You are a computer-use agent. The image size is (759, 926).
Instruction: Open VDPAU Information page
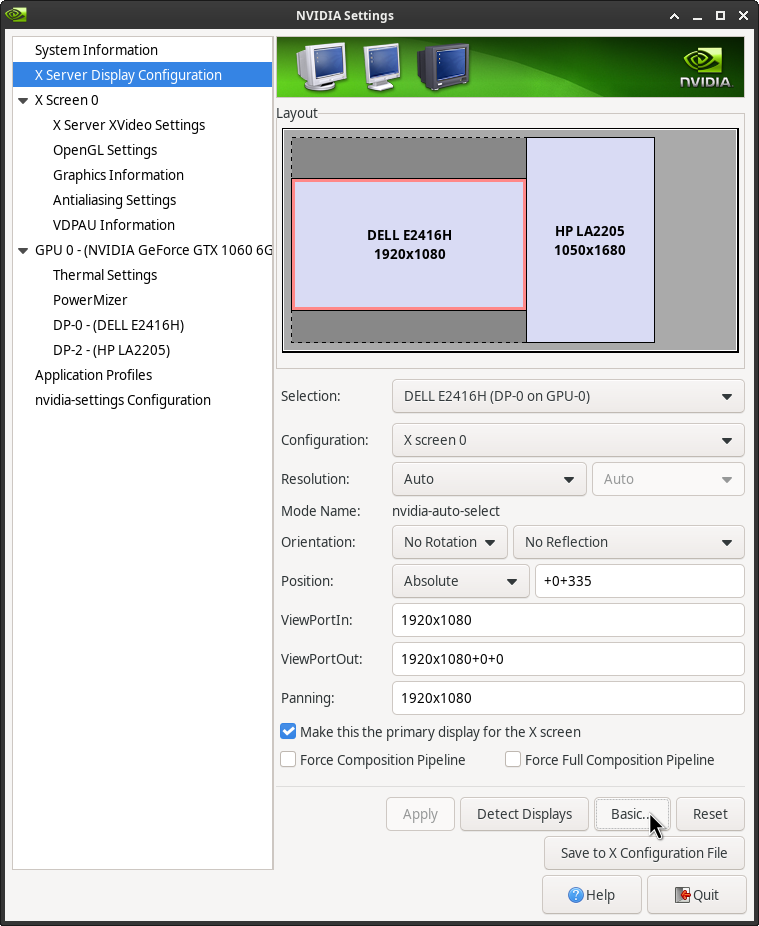tap(142, 225)
